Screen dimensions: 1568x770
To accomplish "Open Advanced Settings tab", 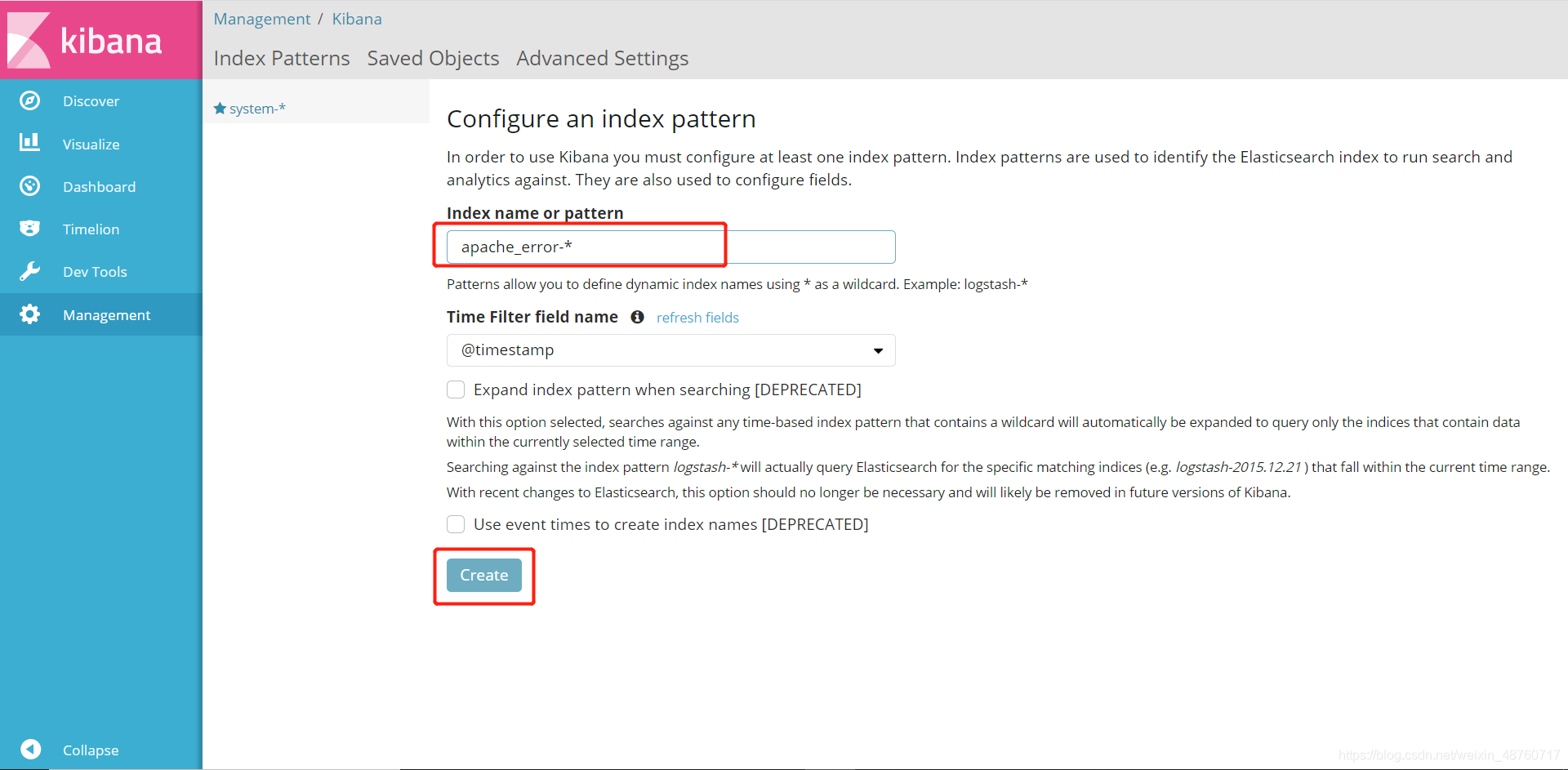I will click(x=603, y=58).
